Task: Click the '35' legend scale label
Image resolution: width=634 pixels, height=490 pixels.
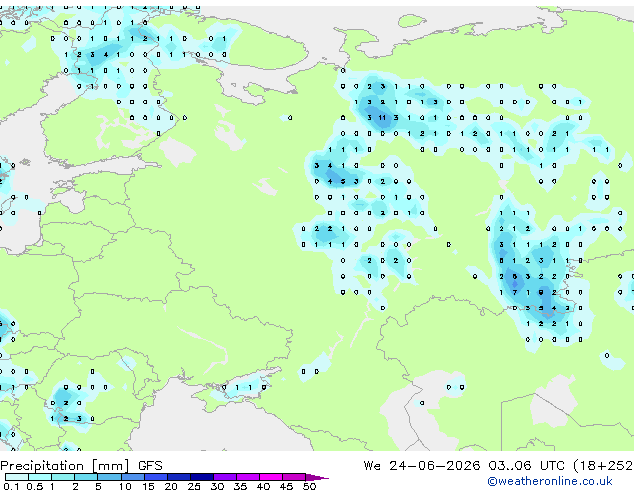Action: click(x=240, y=486)
